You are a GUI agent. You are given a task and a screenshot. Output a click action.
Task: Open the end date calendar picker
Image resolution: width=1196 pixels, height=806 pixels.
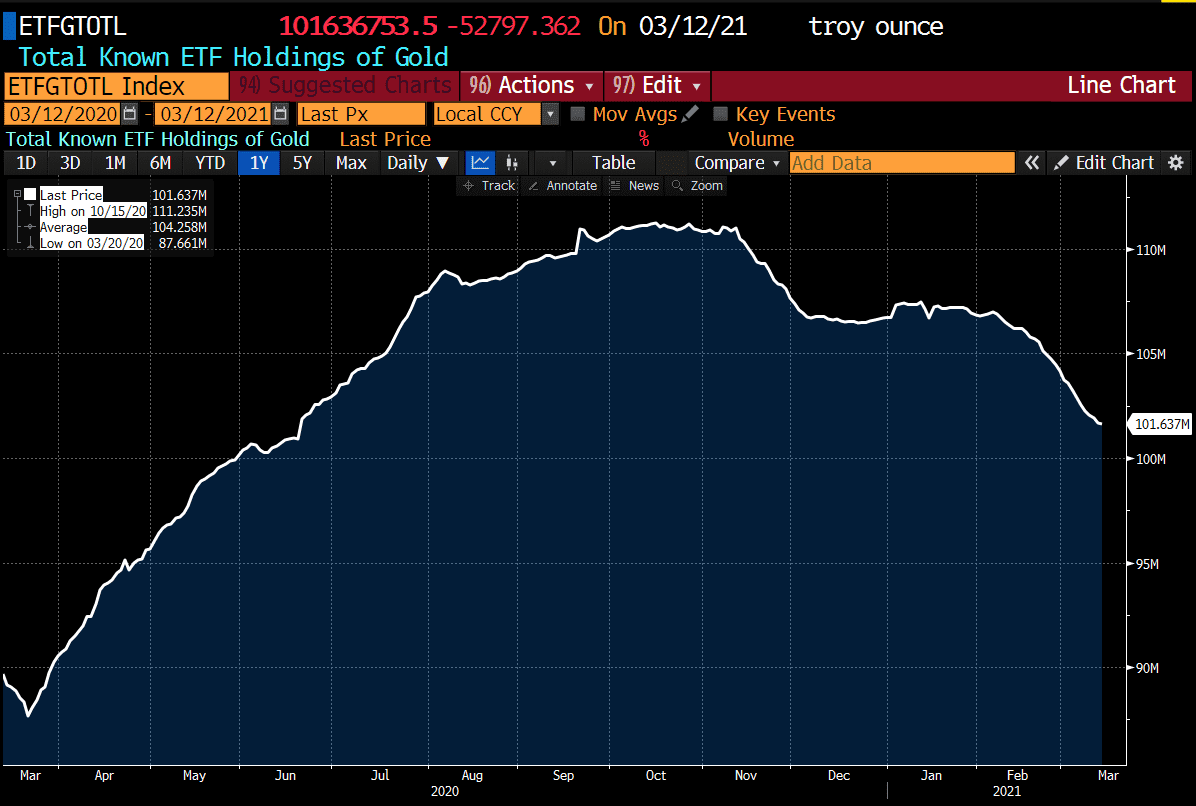tap(281, 114)
